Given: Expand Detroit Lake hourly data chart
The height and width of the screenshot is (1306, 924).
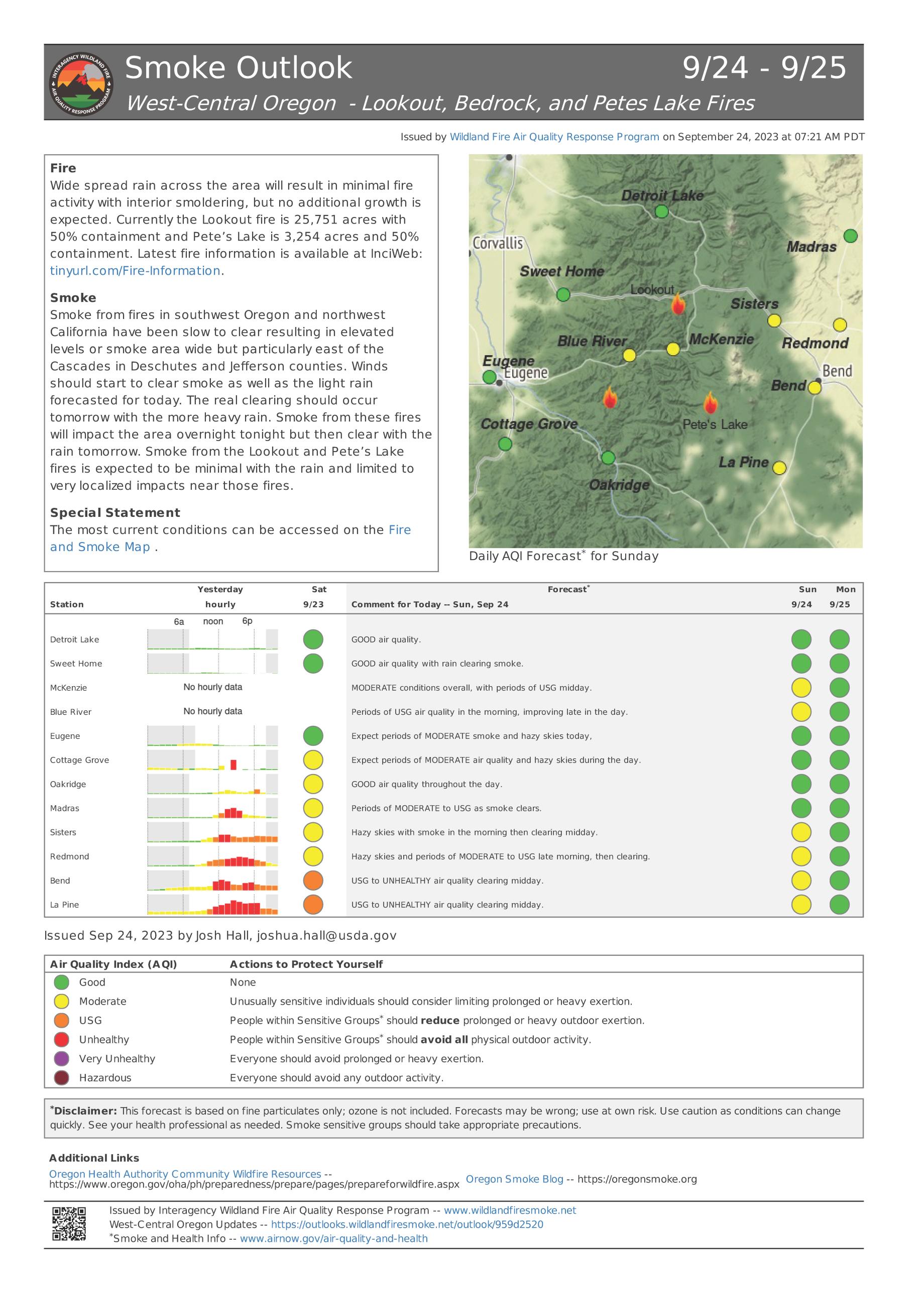Looking at the screenshot, I should (212, 639).
